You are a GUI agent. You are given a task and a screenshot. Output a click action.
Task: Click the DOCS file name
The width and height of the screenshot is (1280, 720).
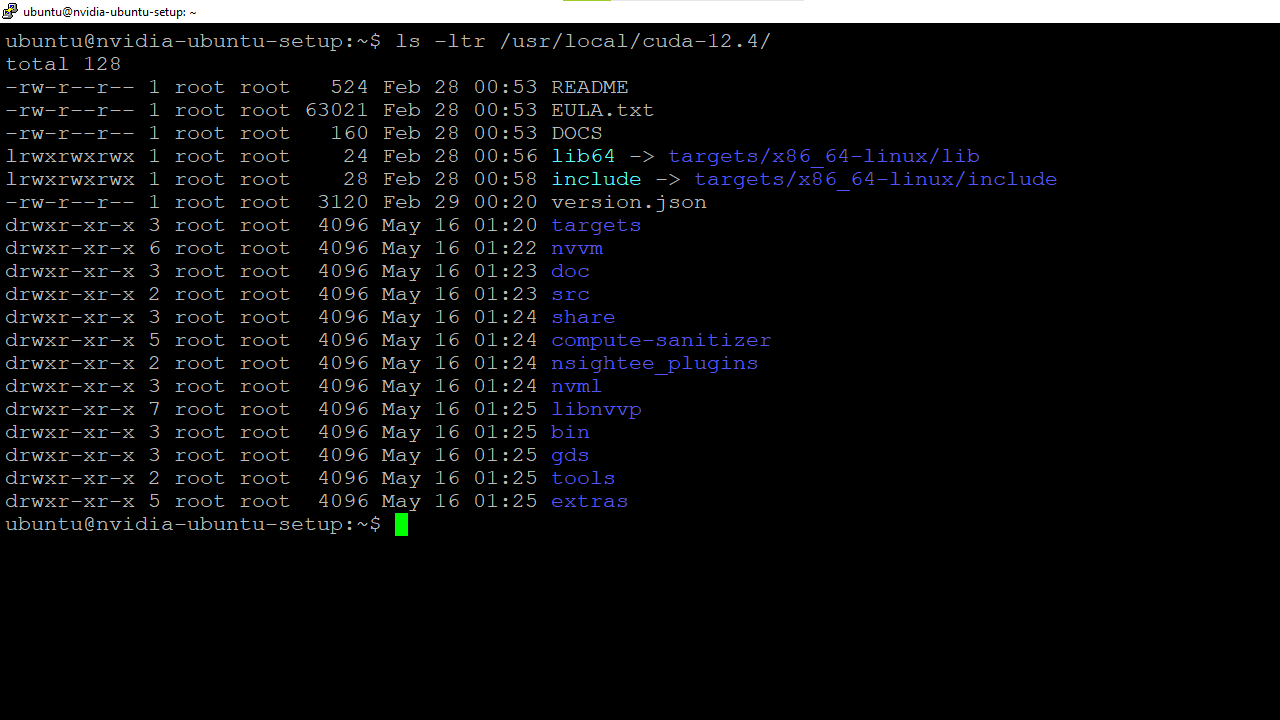[x=576, y=133]
